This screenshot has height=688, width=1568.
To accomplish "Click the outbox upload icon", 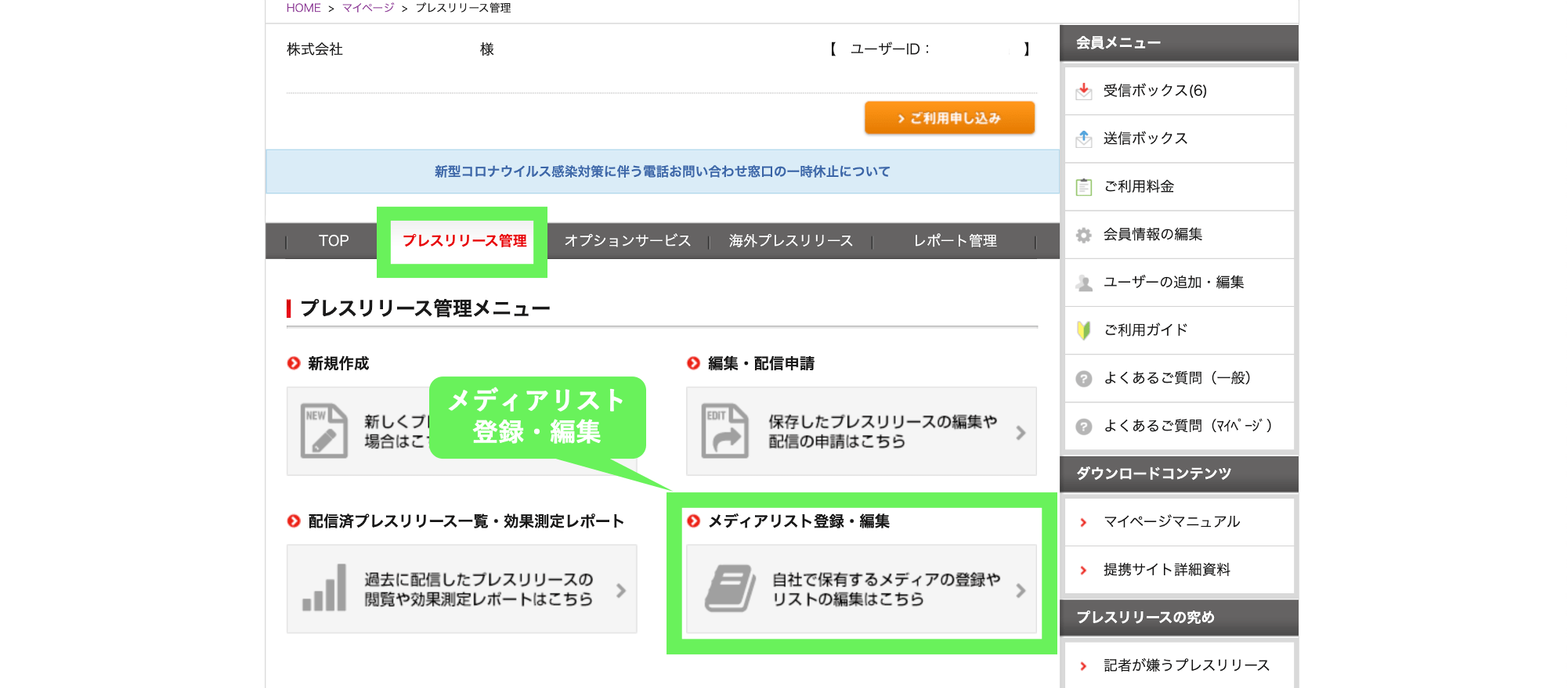I will tap(1084, 139).
